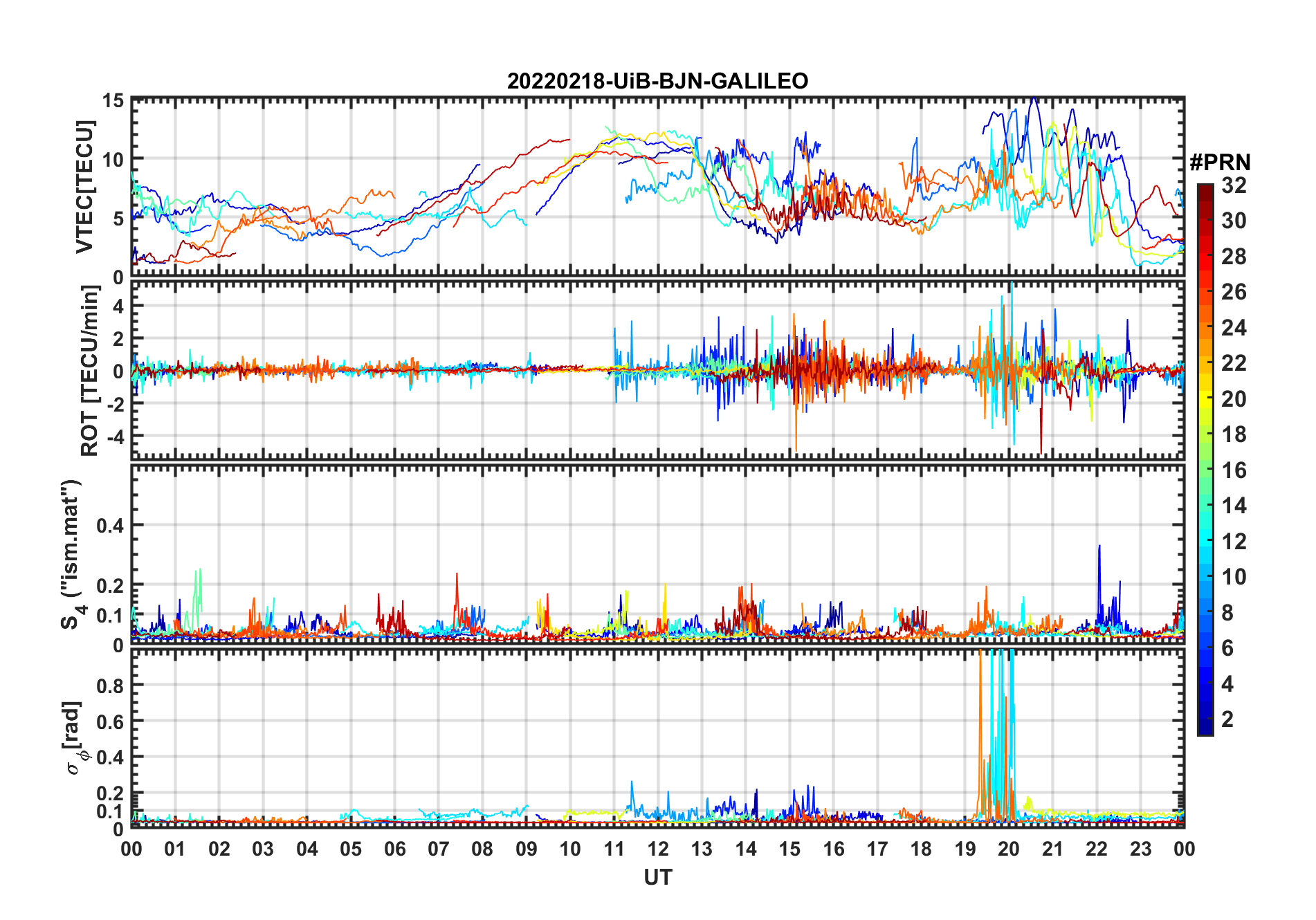Click colorbar tick label 2
The width and height of the screenshot is (1316, 920).
click(1227, 719)
